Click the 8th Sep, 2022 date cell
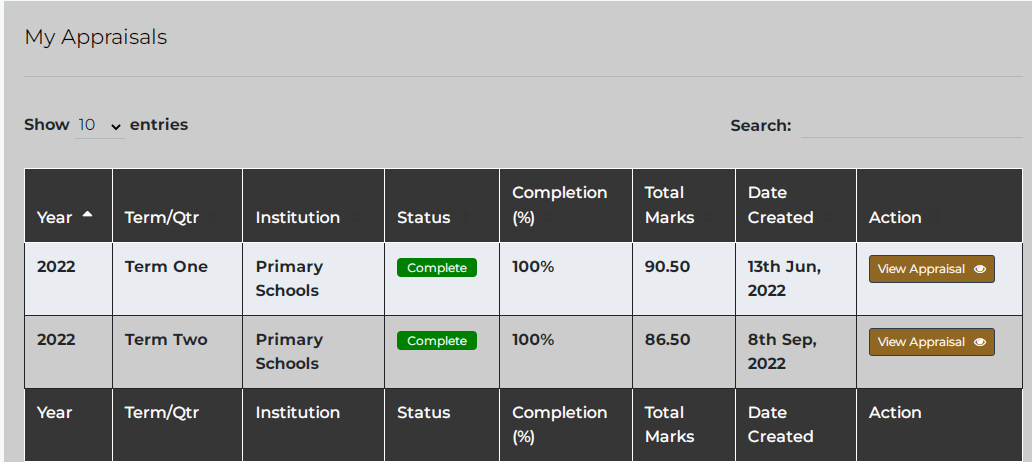This screenshot has height=462, width=1032. click(x=782, y=351)
